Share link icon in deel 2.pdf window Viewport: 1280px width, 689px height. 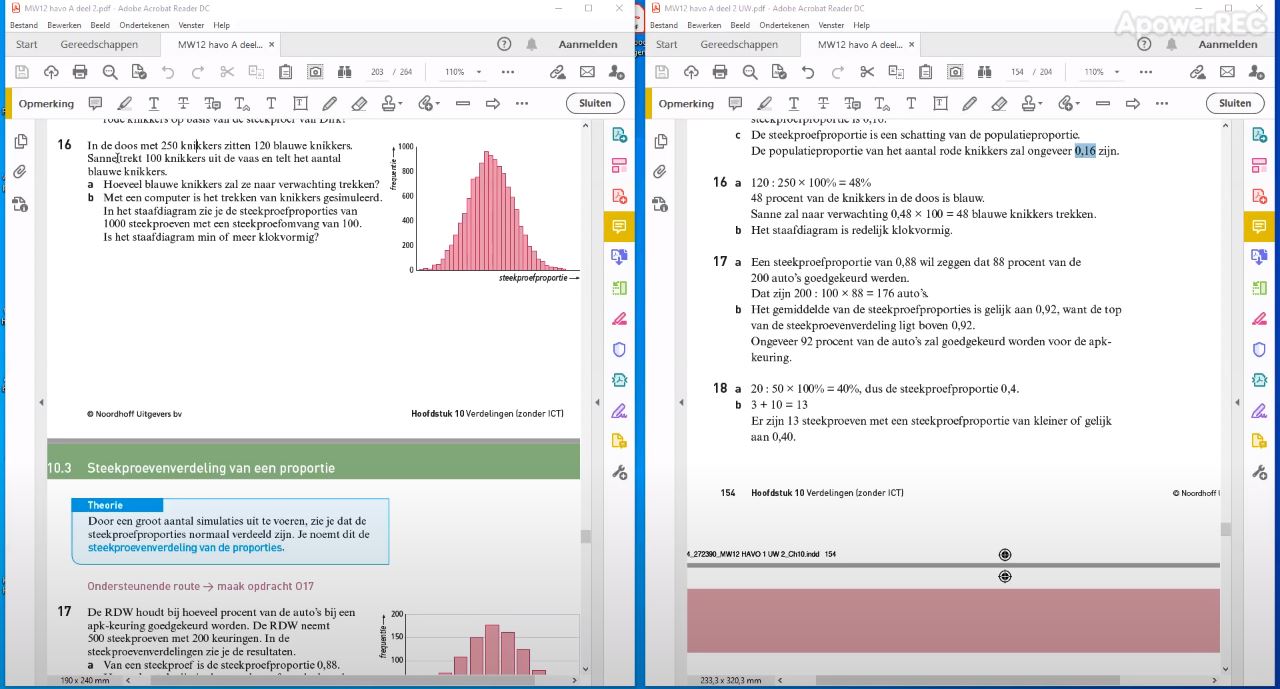[x=558, y=72]
